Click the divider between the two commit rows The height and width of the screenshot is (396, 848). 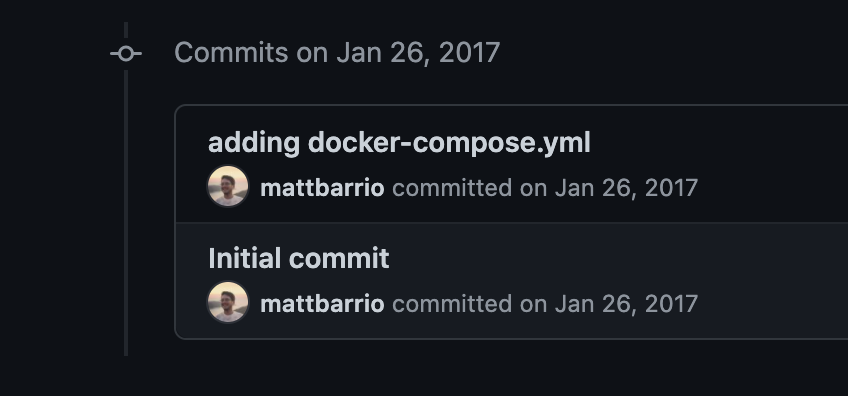coord(512,222)
